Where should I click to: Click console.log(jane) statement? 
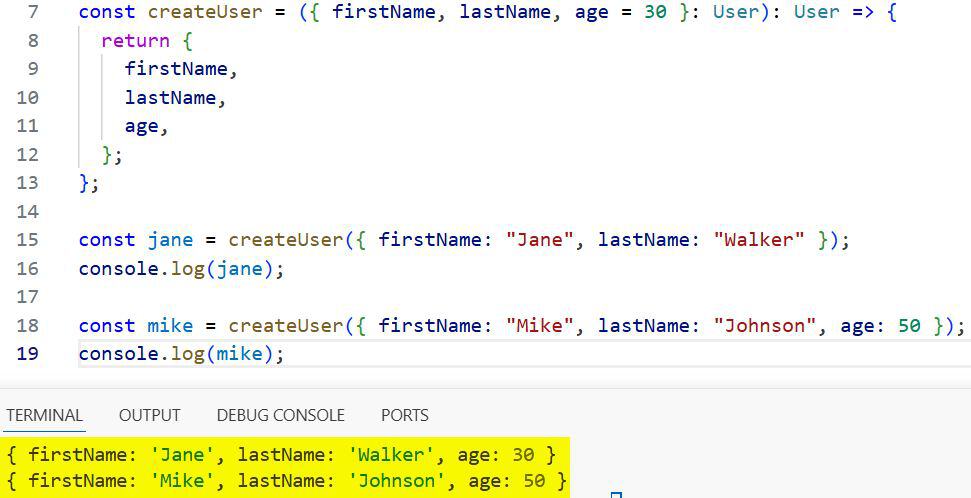[x=181, y=269]
